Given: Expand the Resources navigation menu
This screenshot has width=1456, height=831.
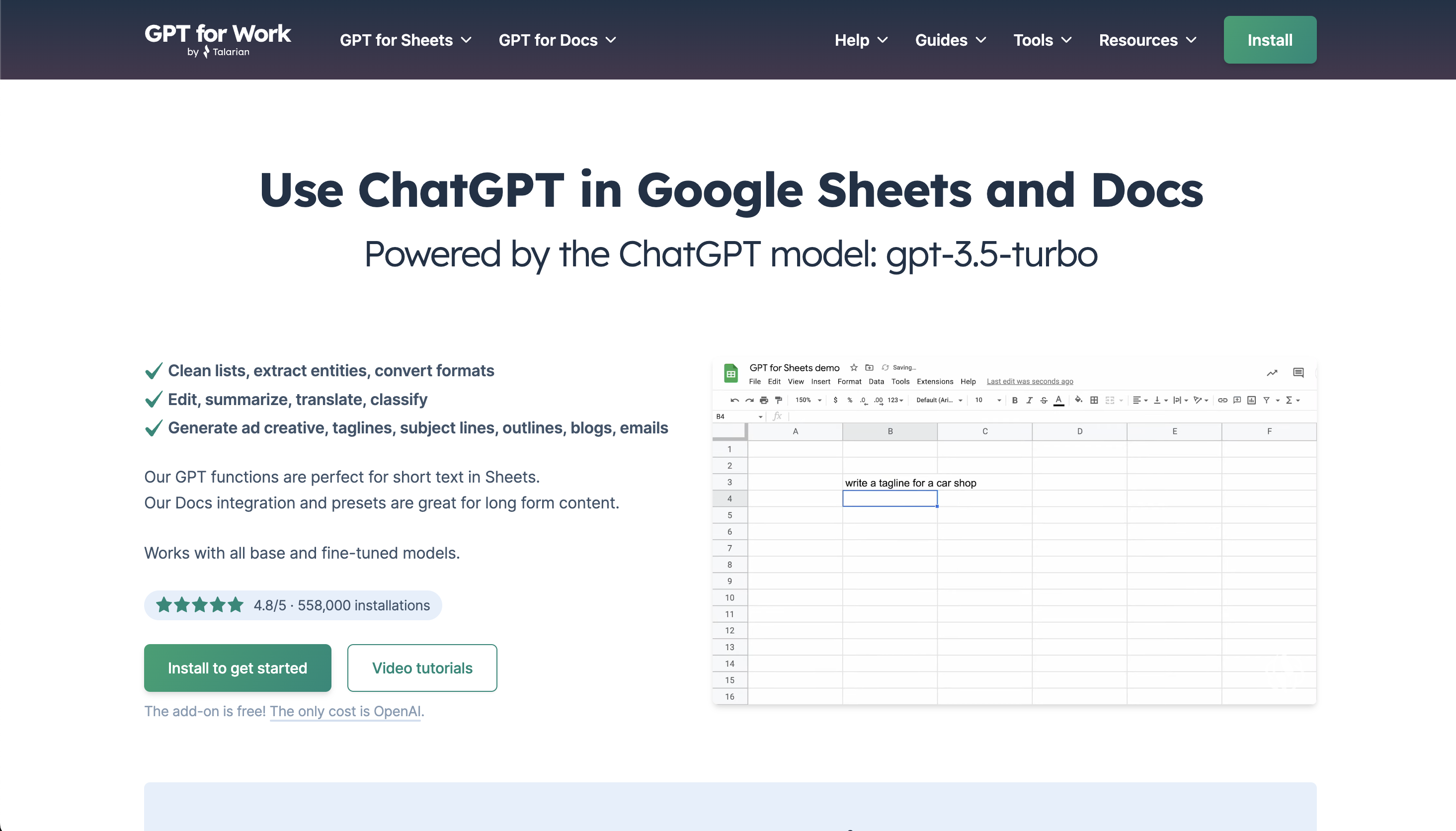Looking at the screenshot, I should (x=1147, y=40).
